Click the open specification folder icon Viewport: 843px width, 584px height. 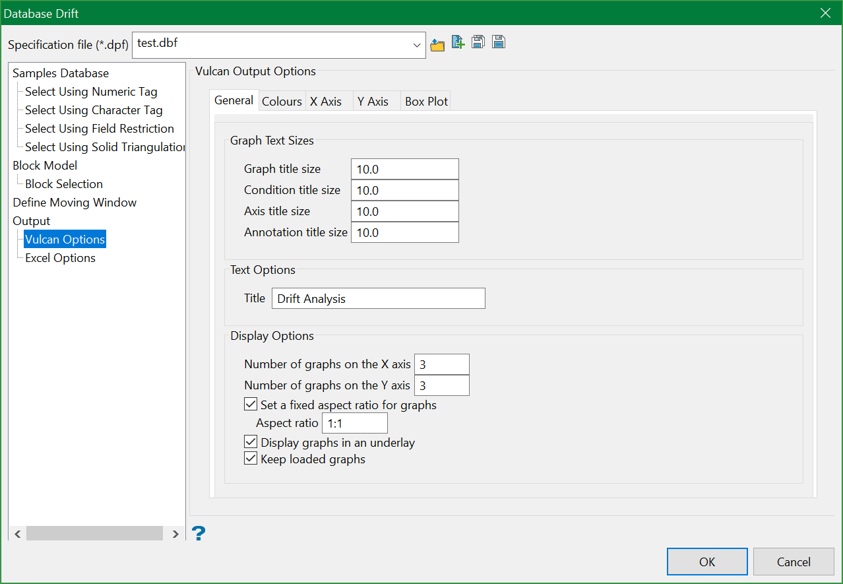coord(437,44)
